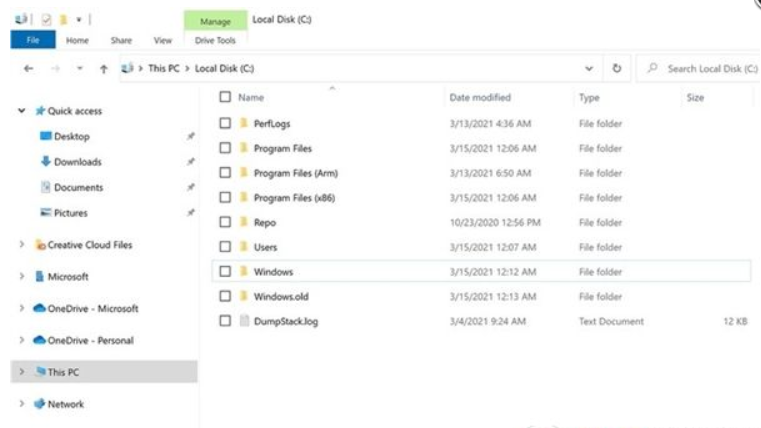Click the OneDrive - Personal cloud icon
The height and width of the screenshot is (428, 761).
[x=40, y=340]
